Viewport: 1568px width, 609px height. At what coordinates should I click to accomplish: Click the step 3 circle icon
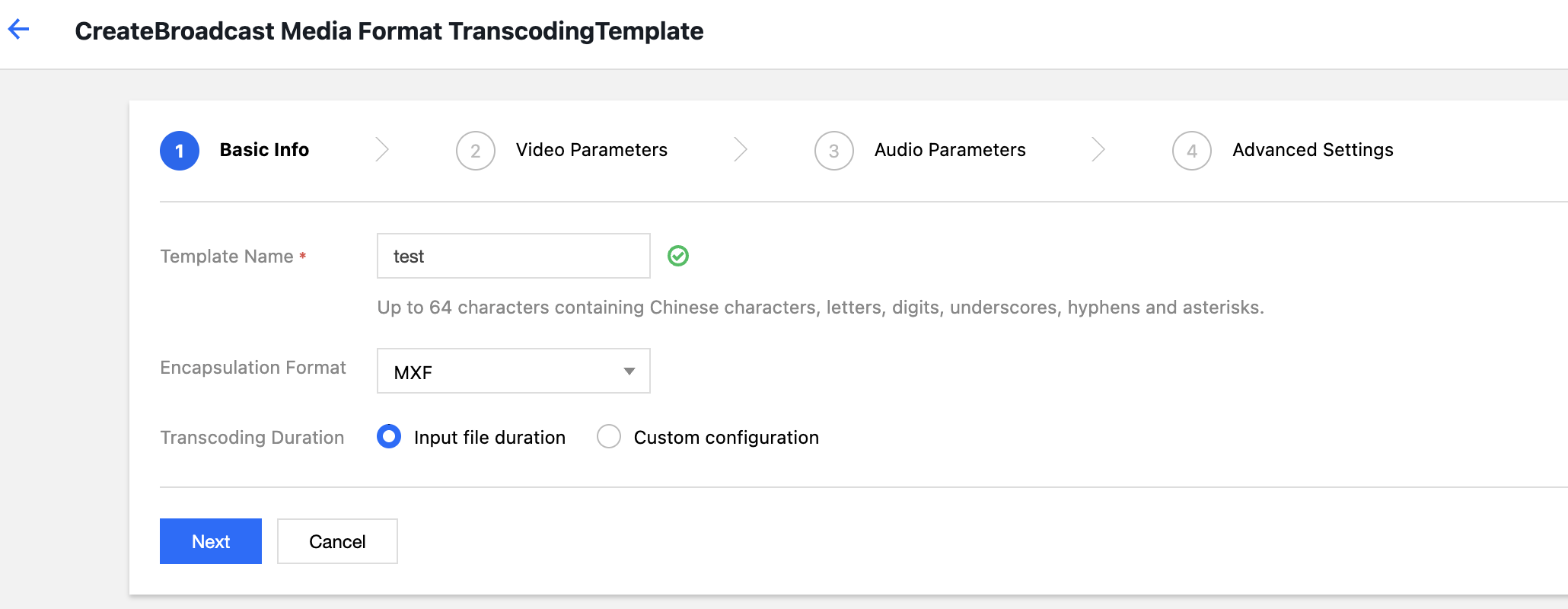point(834,151)
